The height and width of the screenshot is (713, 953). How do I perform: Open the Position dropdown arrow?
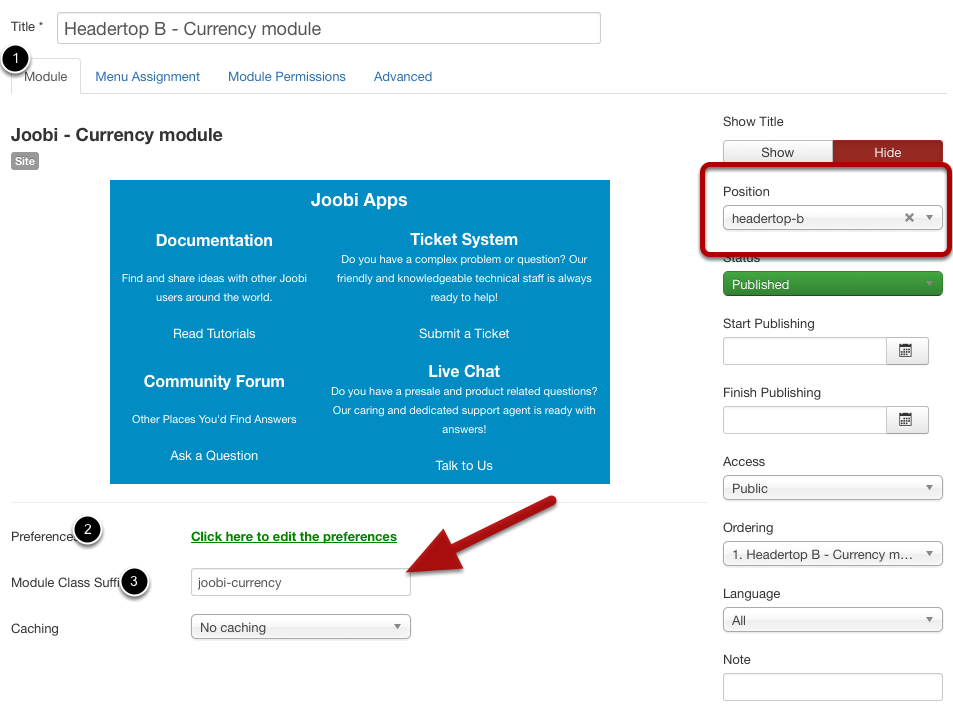[929, 218]
